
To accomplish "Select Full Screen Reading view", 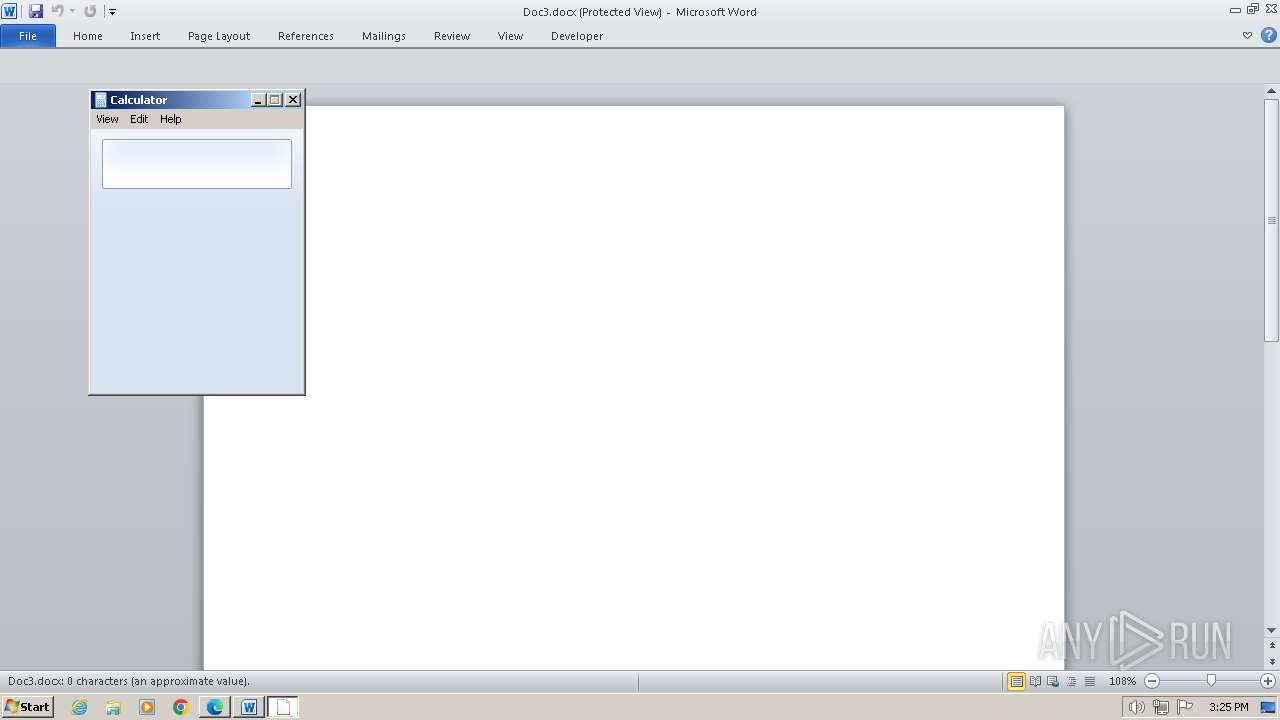I will (x=1035, y=681).
